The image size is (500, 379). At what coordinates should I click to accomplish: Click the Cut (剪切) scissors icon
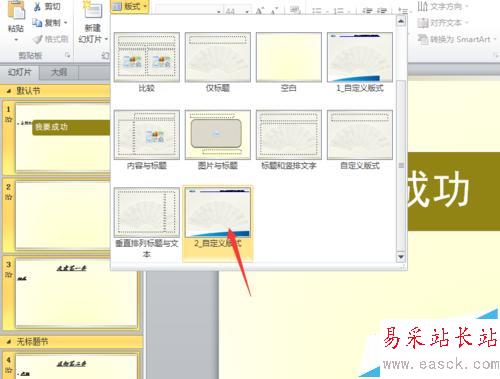tap(38, 6)
